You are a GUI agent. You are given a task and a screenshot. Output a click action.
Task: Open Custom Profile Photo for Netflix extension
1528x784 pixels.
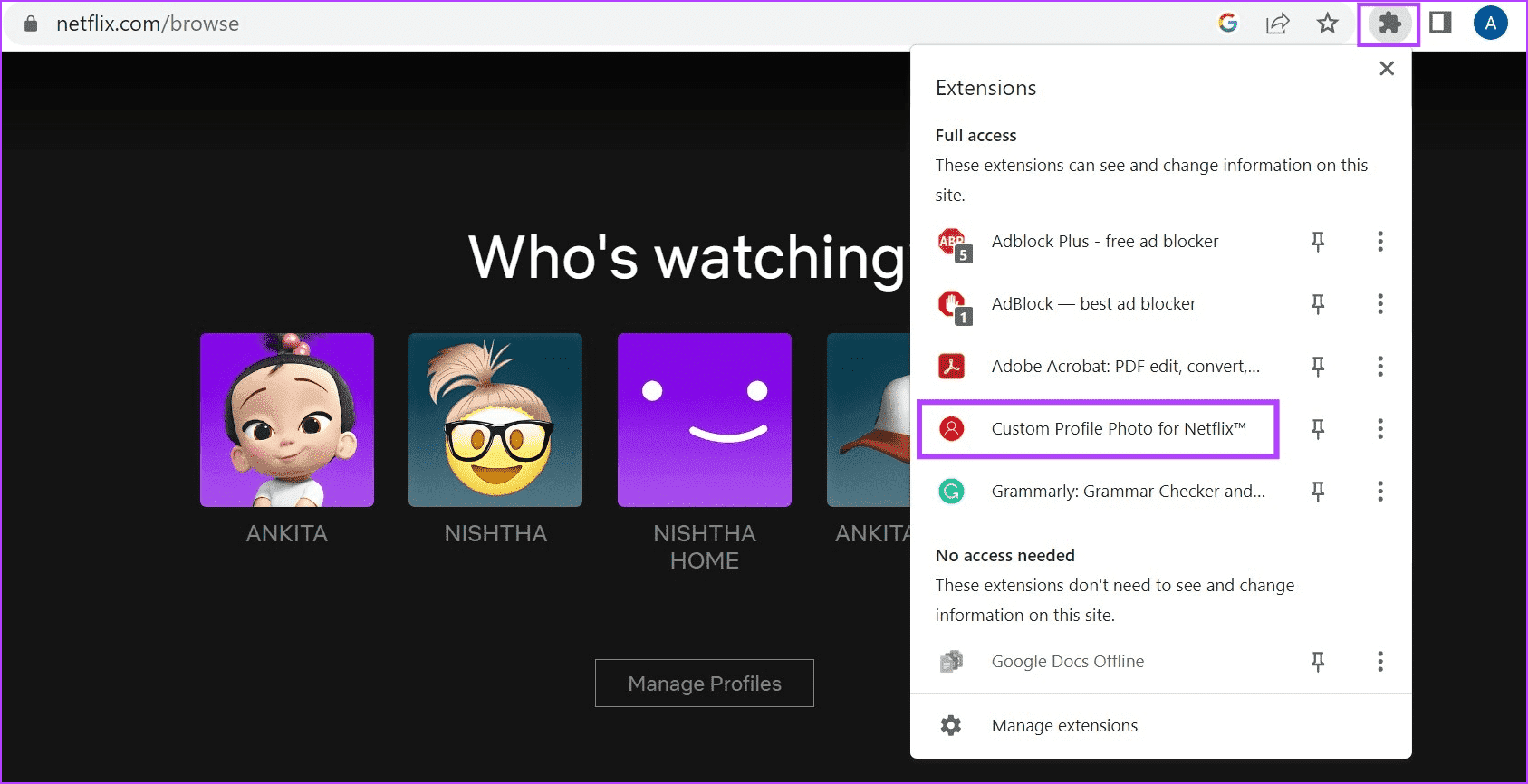tap(1119, 429)
